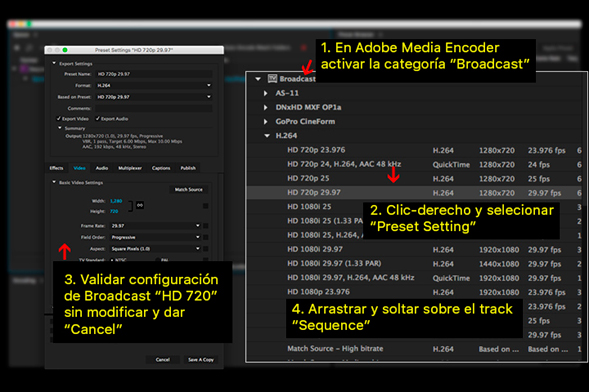Click the QuickTime format cell for HD 720p 24

[x=451, y=165]
